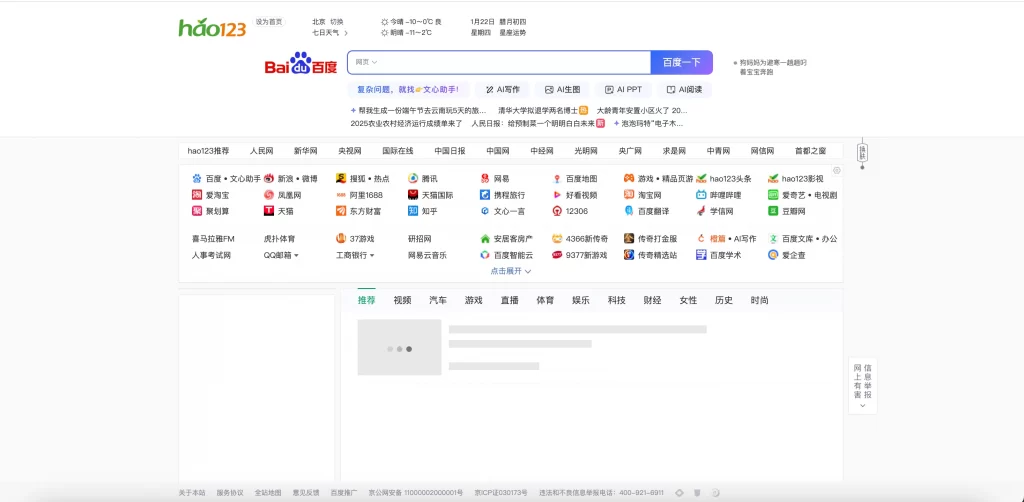Screen dimensions: 1024x502
Task: Click the green 豆 icon beside 豆瓣网
Action: tap(773, 211)
